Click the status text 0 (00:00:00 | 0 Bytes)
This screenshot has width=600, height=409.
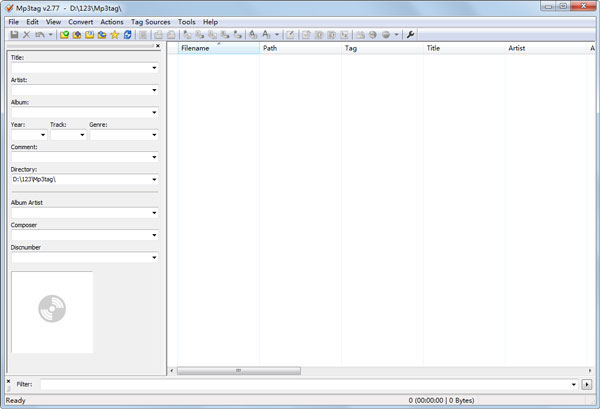click(x=441, y=401)
